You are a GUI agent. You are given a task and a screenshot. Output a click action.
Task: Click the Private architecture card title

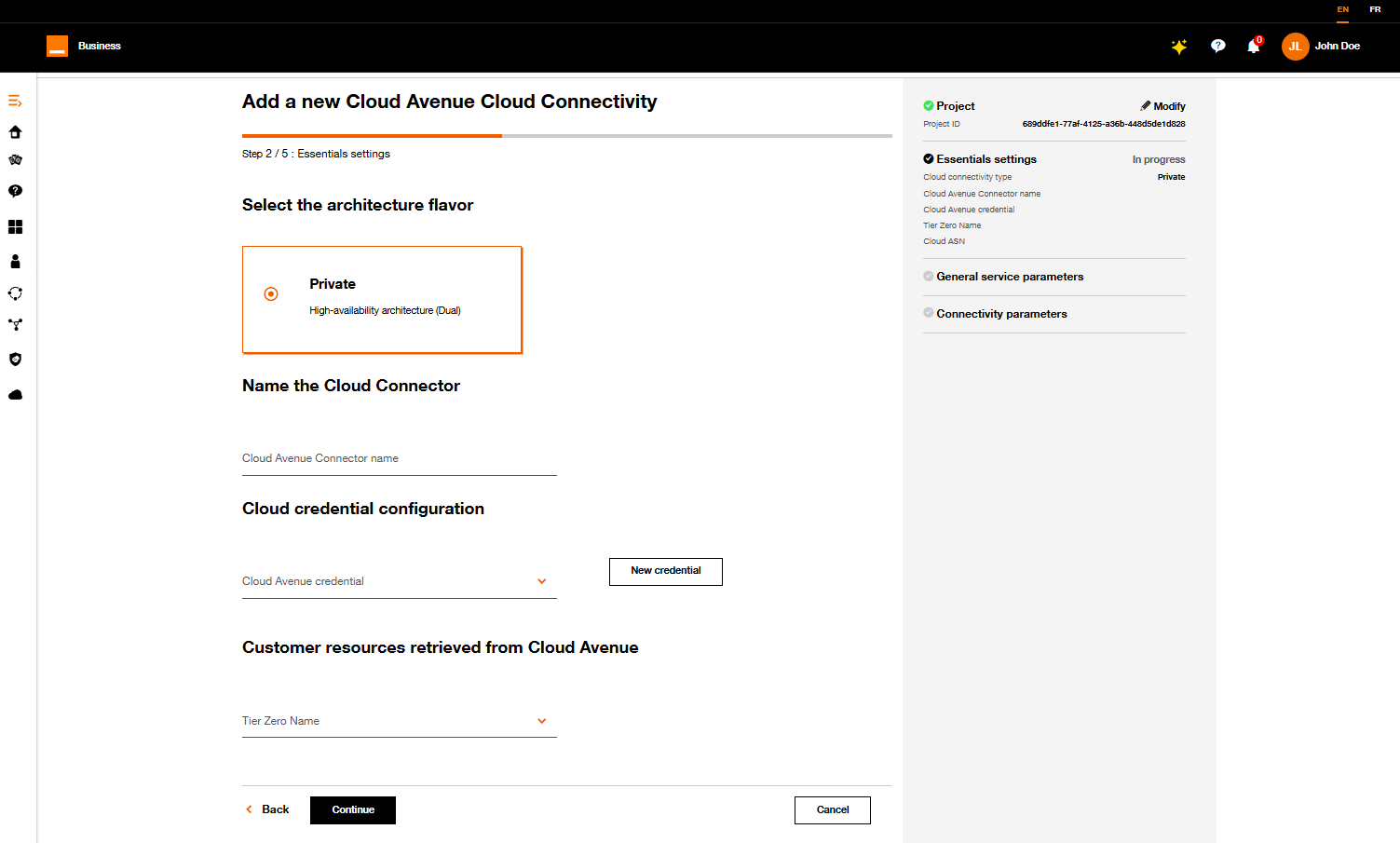click(333, 284)
